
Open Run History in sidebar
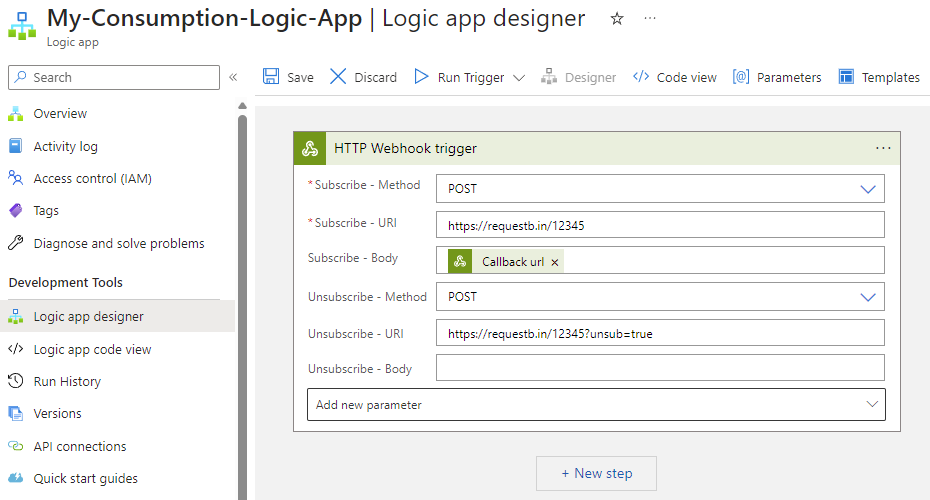point(67,381)
